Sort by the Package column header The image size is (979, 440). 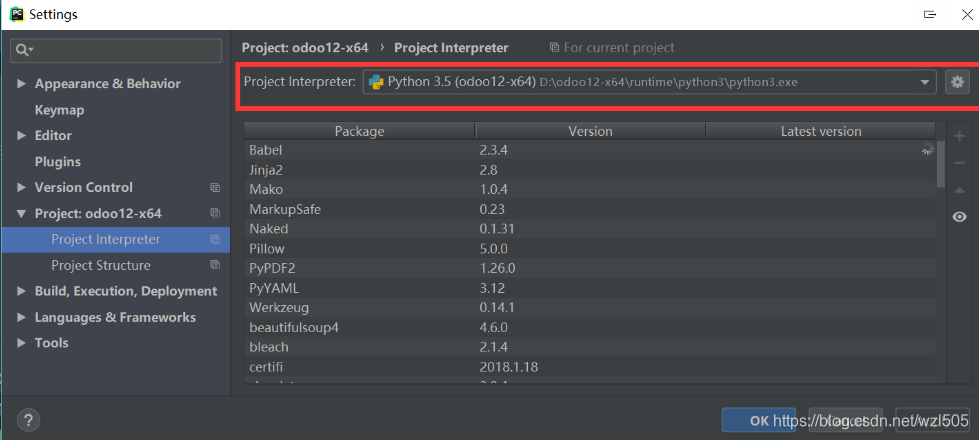point(359,131)
